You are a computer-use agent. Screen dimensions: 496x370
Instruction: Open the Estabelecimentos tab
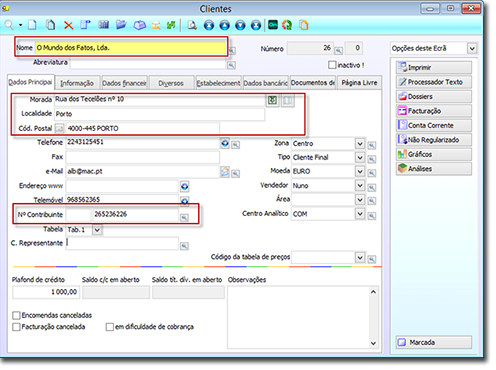(x=218, y=83)
